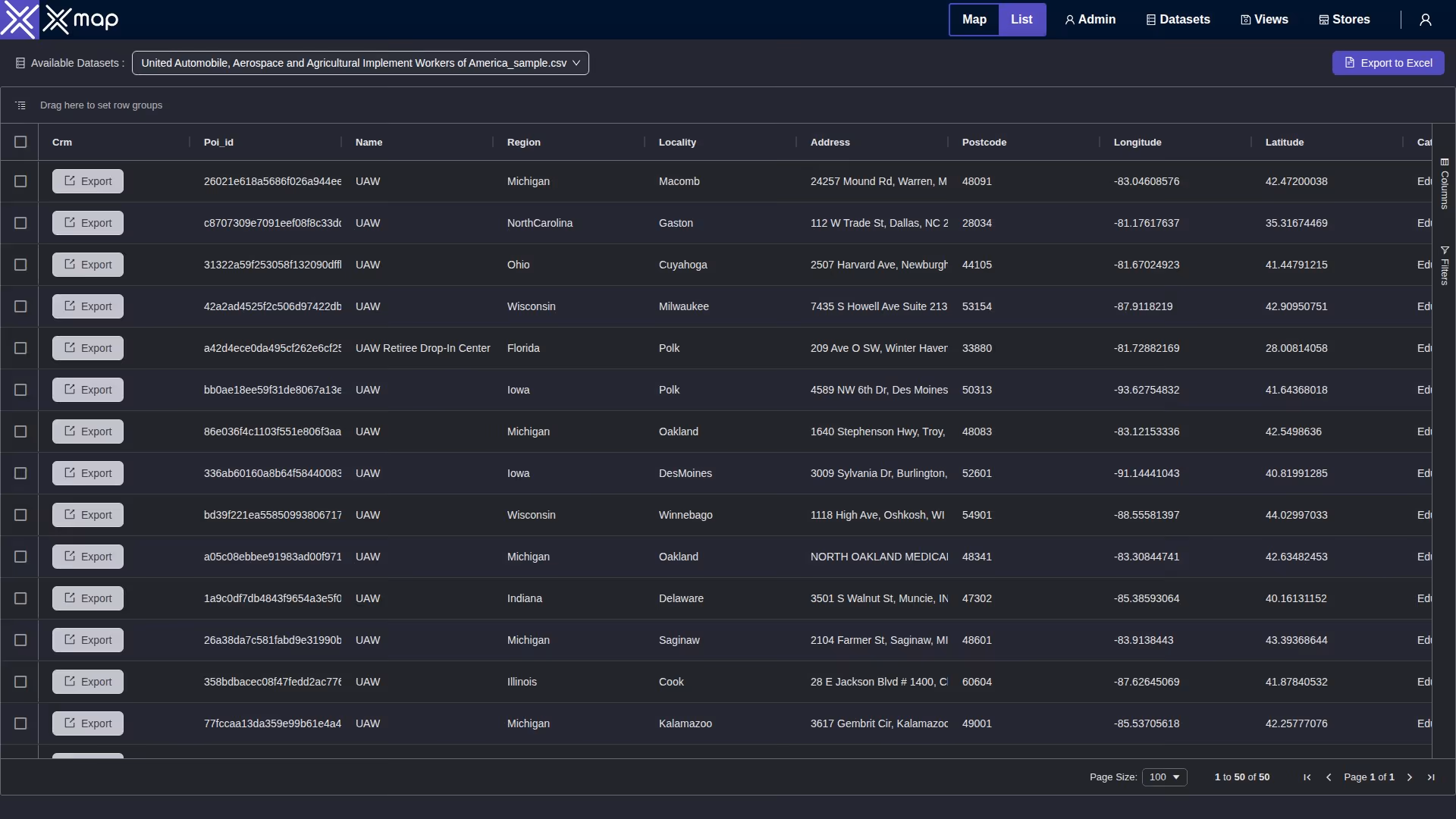The image size is (1456, 819).
Task: Export the Macomb, Michigan row to CRM
Action: click(88, 181)
